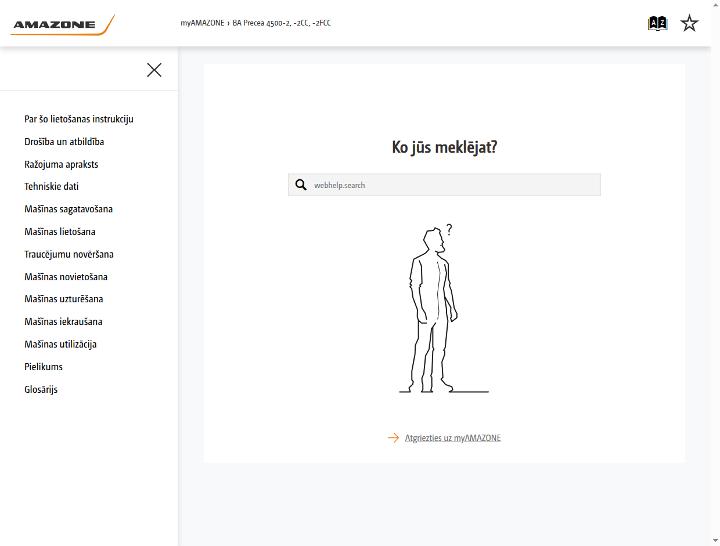720x546 pixels.
Task: Click the orange arrow beside return link
Action: point(394,438)
